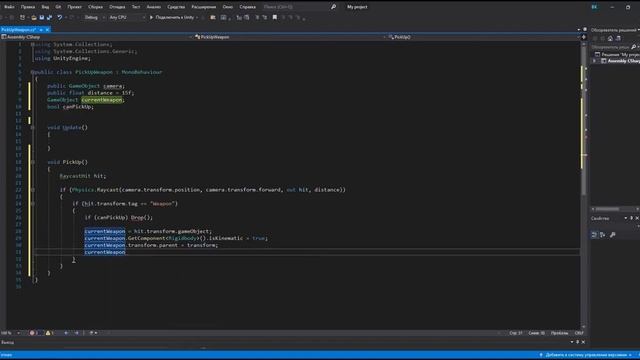
Task: Open the Assembly-CSharp project dropdown
Action: [x=96, y=37]
